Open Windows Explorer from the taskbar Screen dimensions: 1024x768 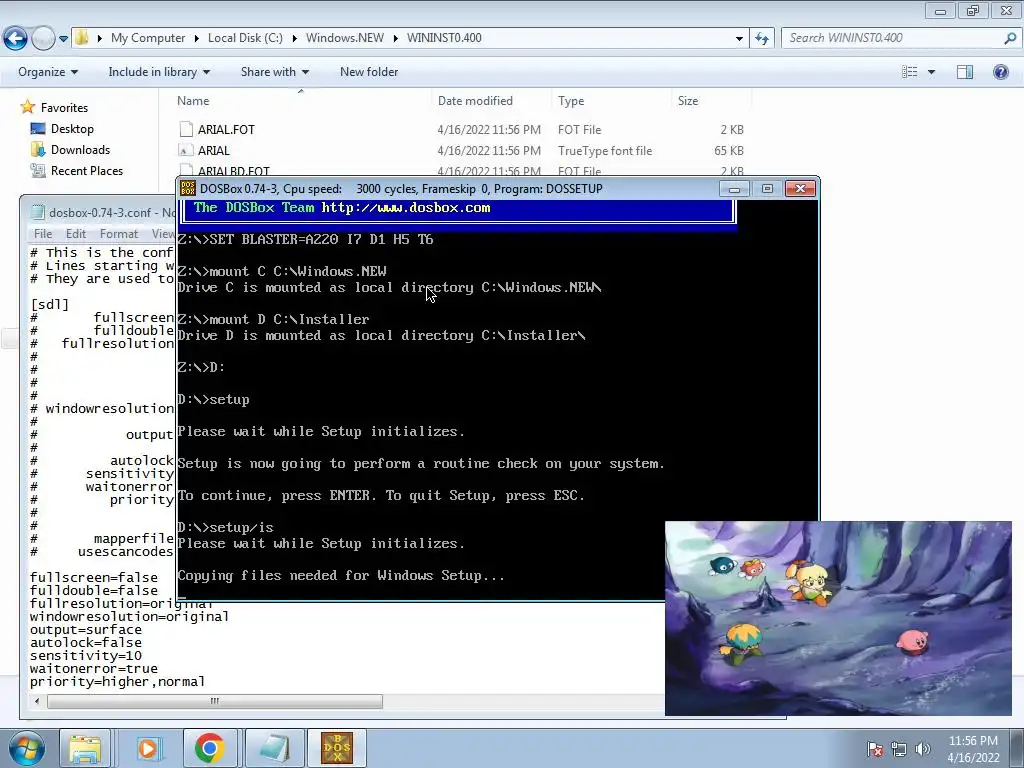(x=85, y=748)
